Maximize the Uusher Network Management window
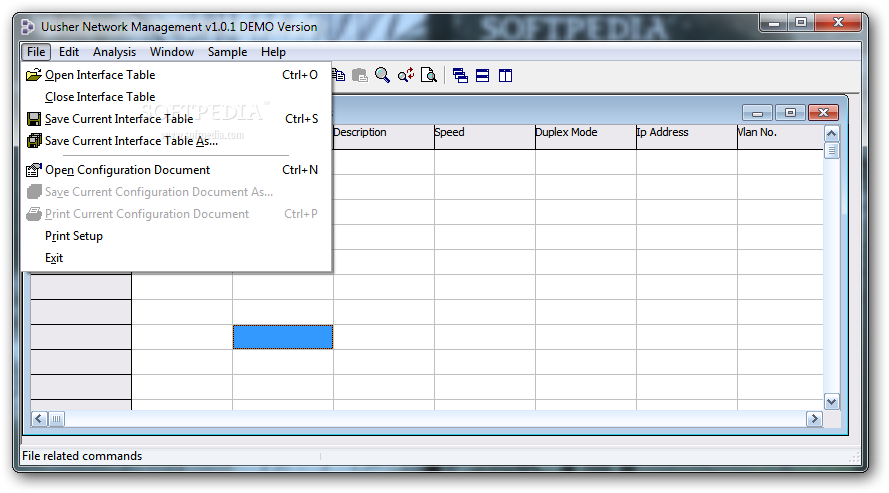 coord(801,23)
